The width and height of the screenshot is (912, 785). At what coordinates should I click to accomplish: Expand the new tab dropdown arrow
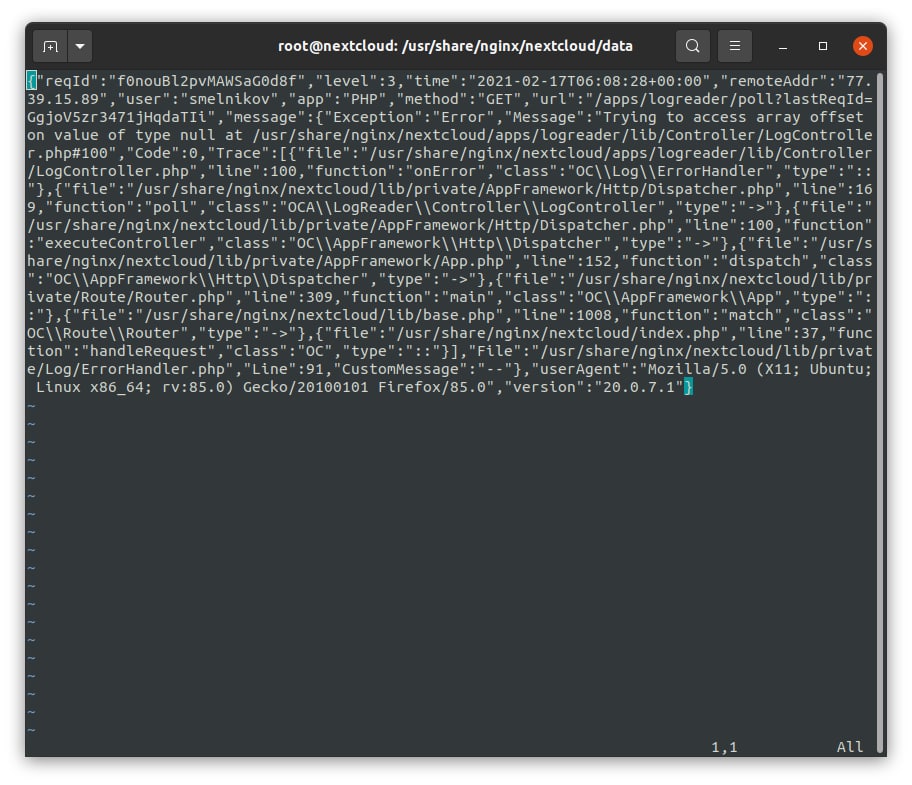pos(80,47)
